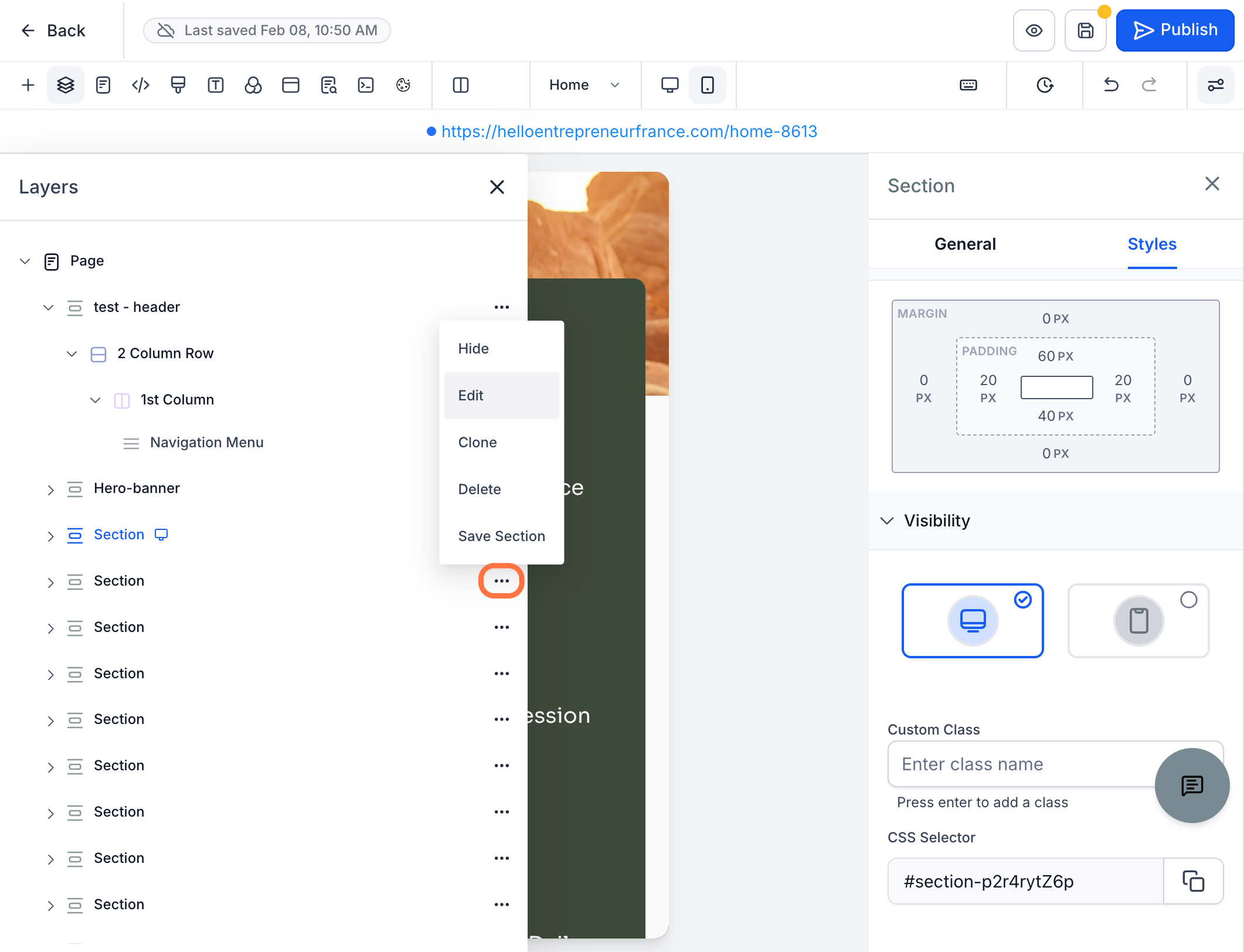This screenshot has height=952, width=1244.
Task: Choose Clone from context menu
Action: coord(501,442)
